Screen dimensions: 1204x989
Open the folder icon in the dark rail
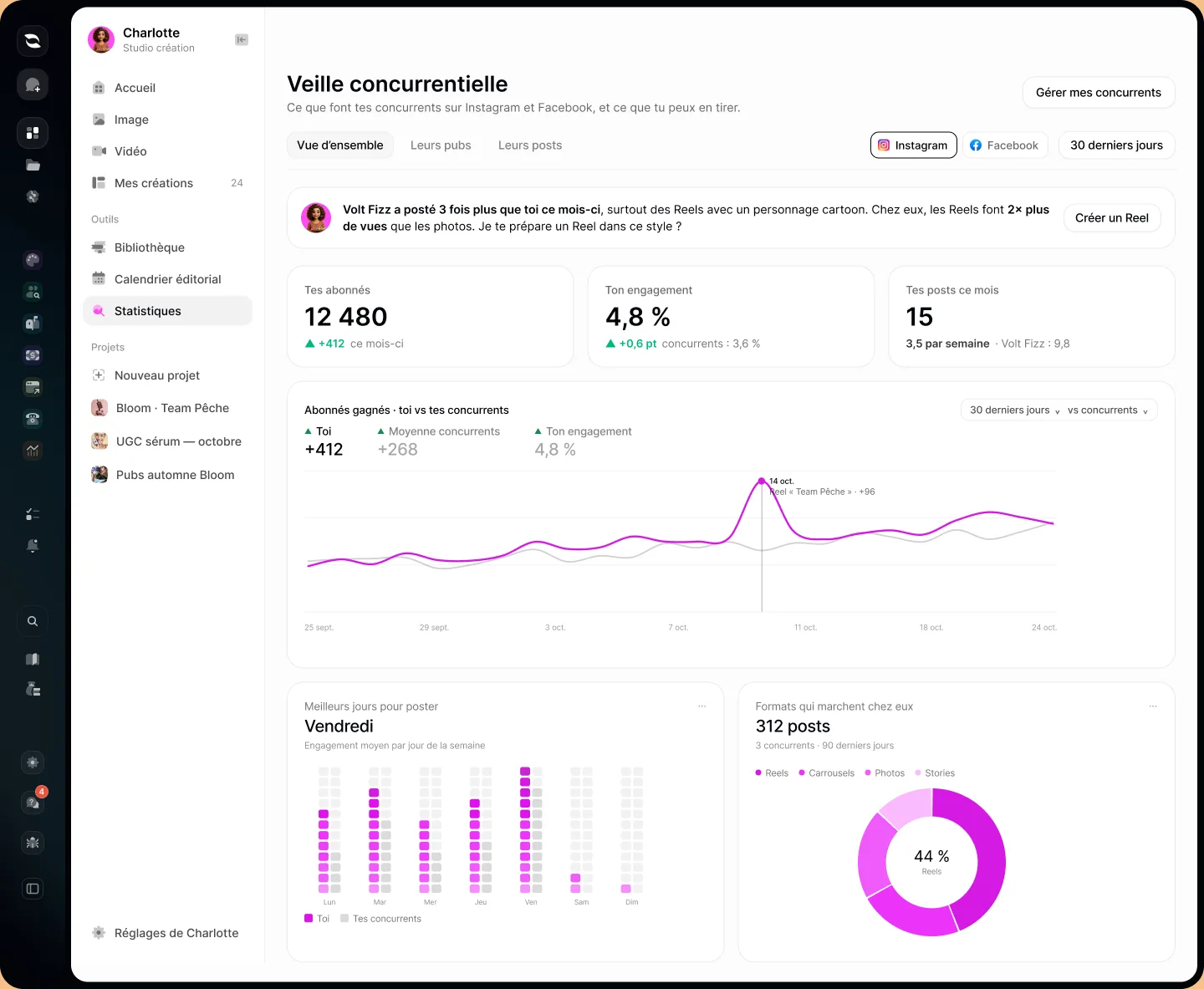pyautogui.click(x=33, y=166)
